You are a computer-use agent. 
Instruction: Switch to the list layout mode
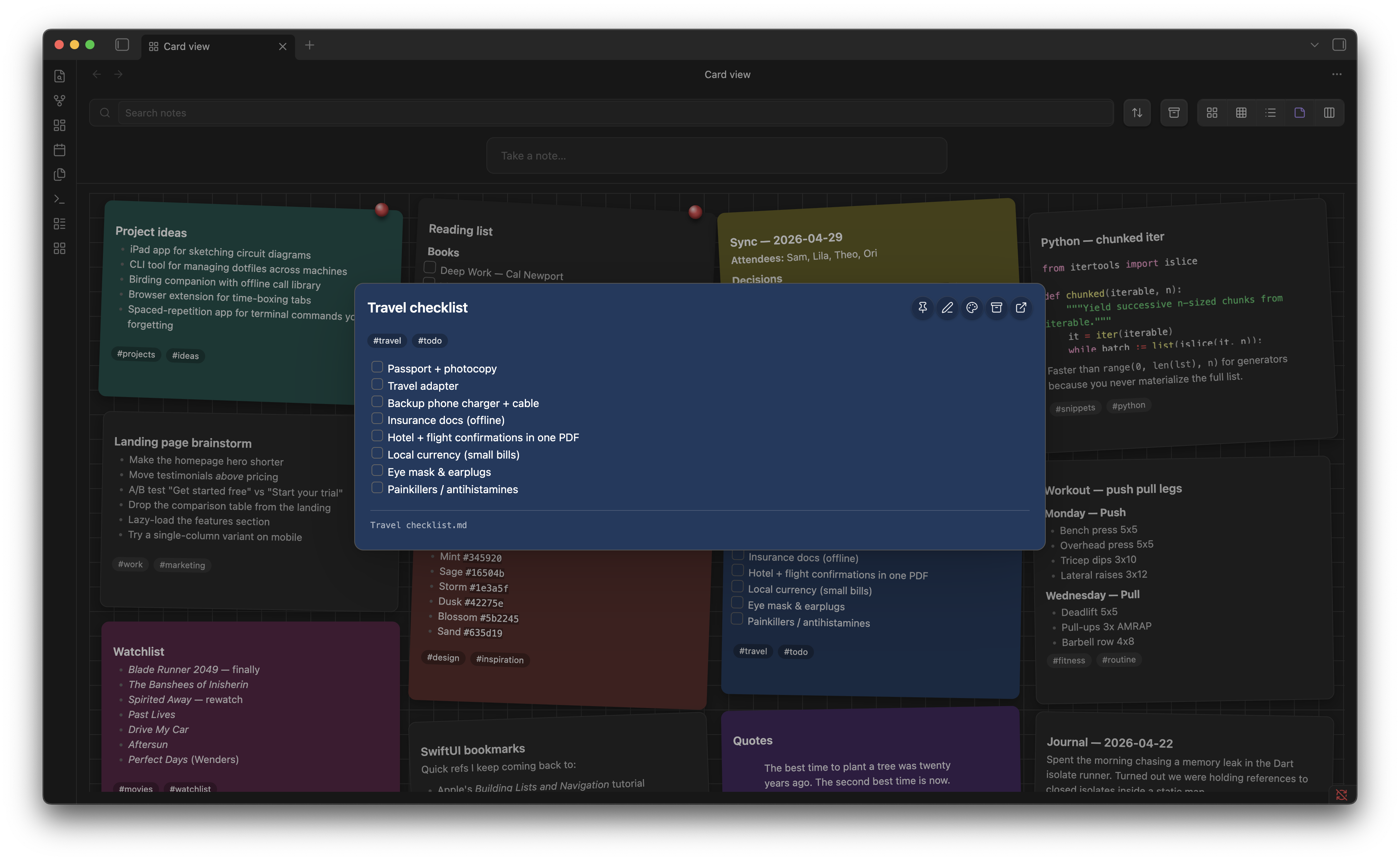(1270, 113)
